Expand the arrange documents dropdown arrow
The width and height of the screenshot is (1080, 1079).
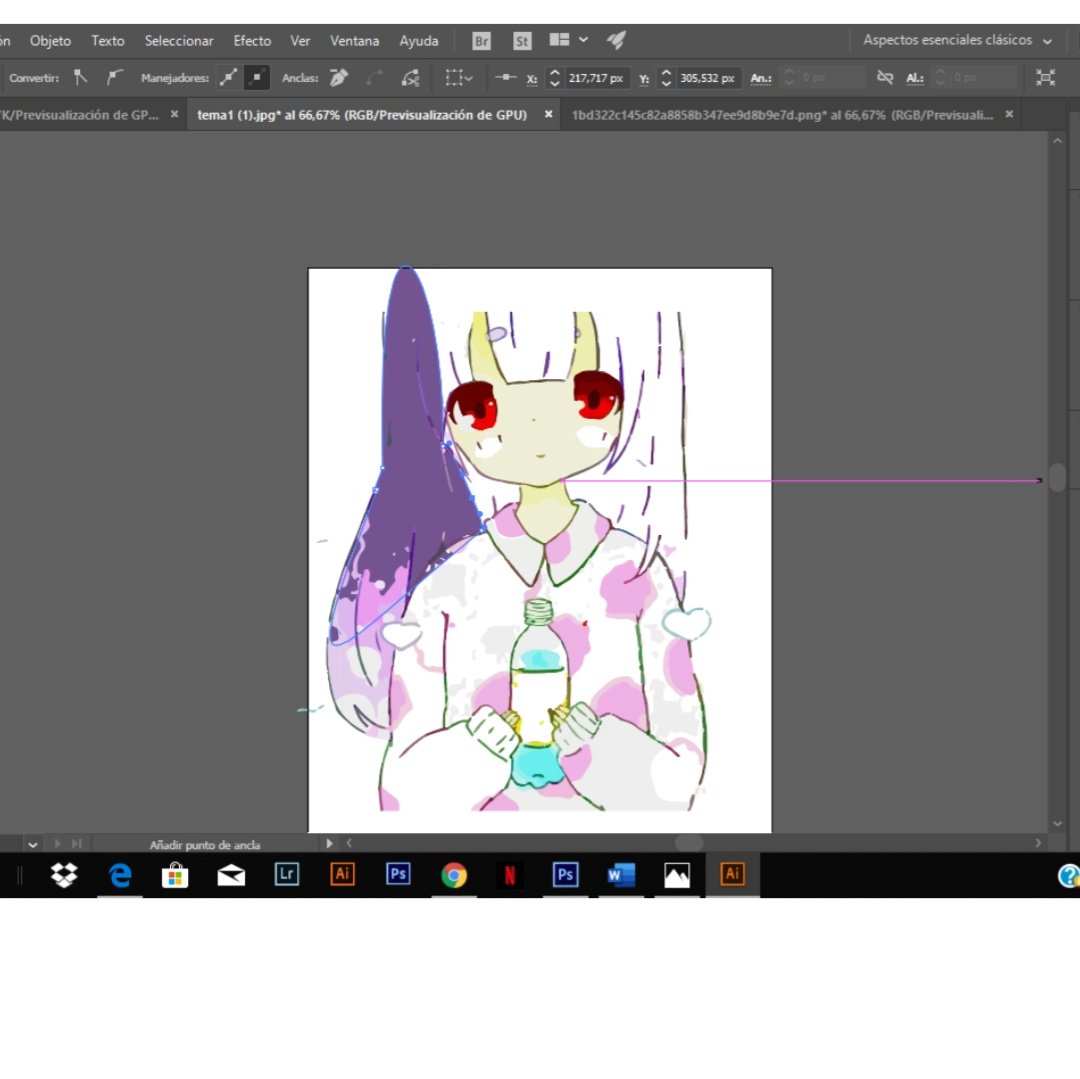tap(583, 40)
